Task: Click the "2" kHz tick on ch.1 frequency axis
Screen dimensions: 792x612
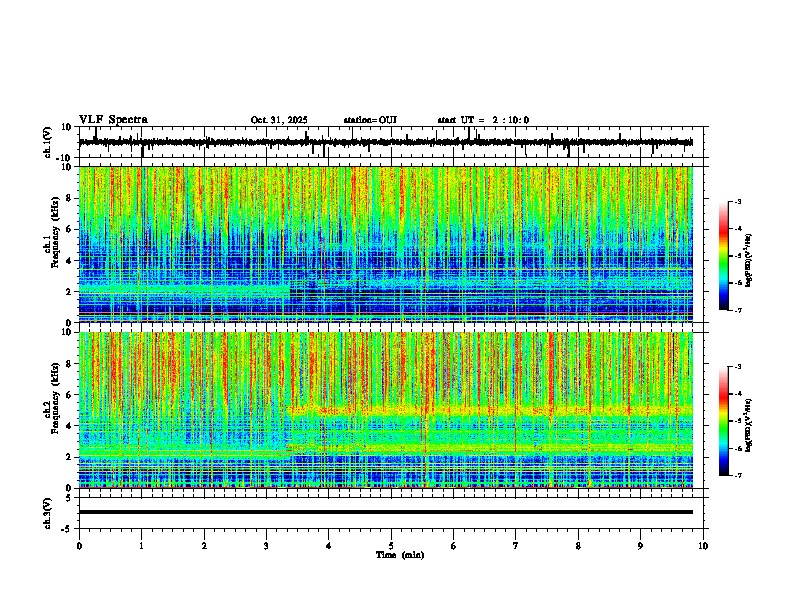Action: [x=70, y=291]
